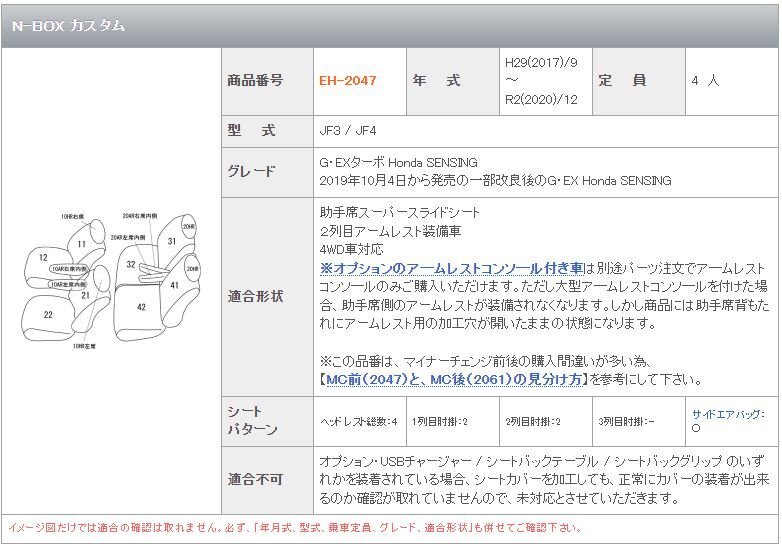Click the 年式 label cell
This screenshot has width=782, height=547.
point(453,81)
